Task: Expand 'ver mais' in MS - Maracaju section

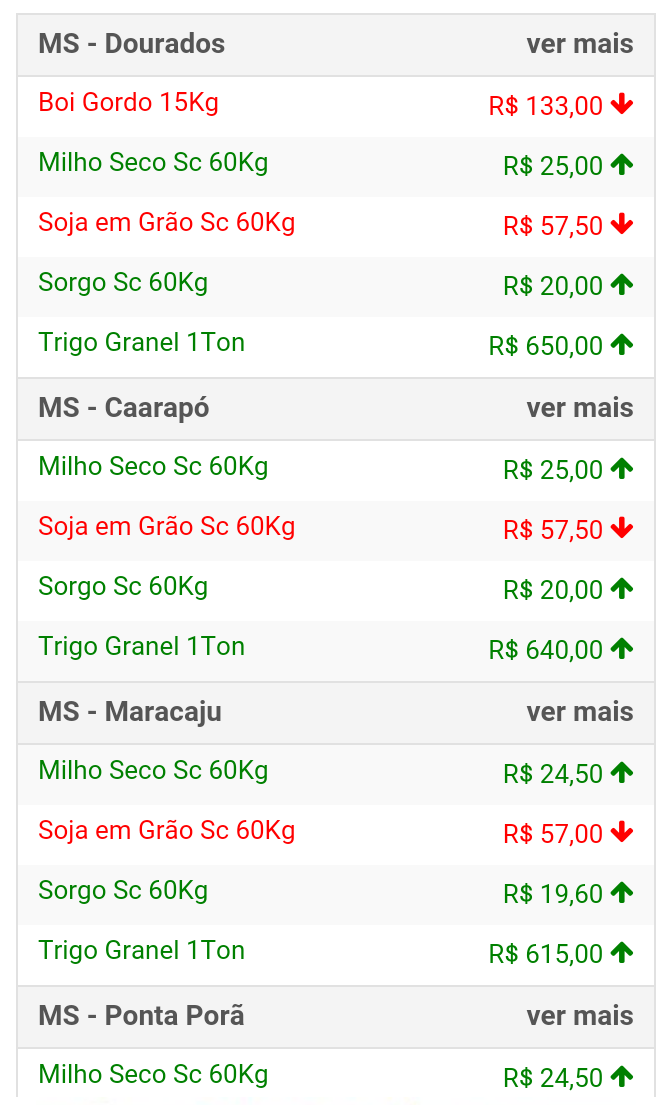Action: (x=579, y=712)
